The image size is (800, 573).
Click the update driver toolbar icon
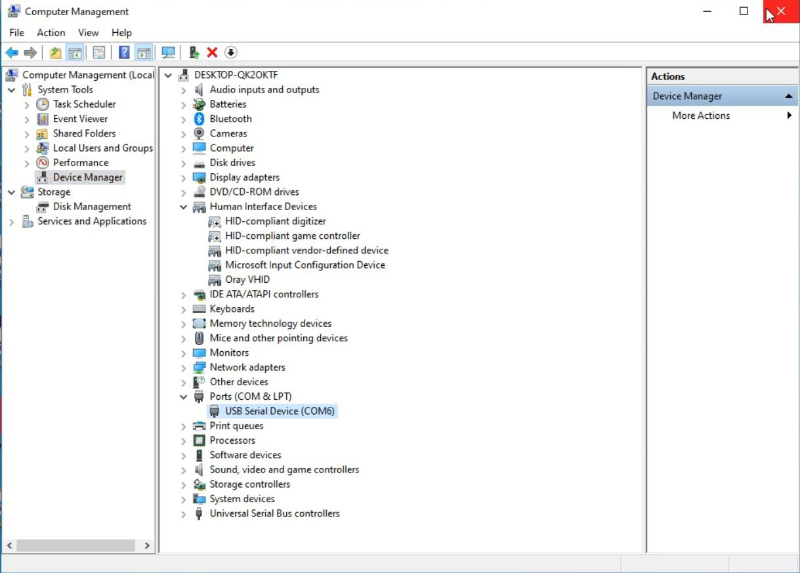[193, 52]
